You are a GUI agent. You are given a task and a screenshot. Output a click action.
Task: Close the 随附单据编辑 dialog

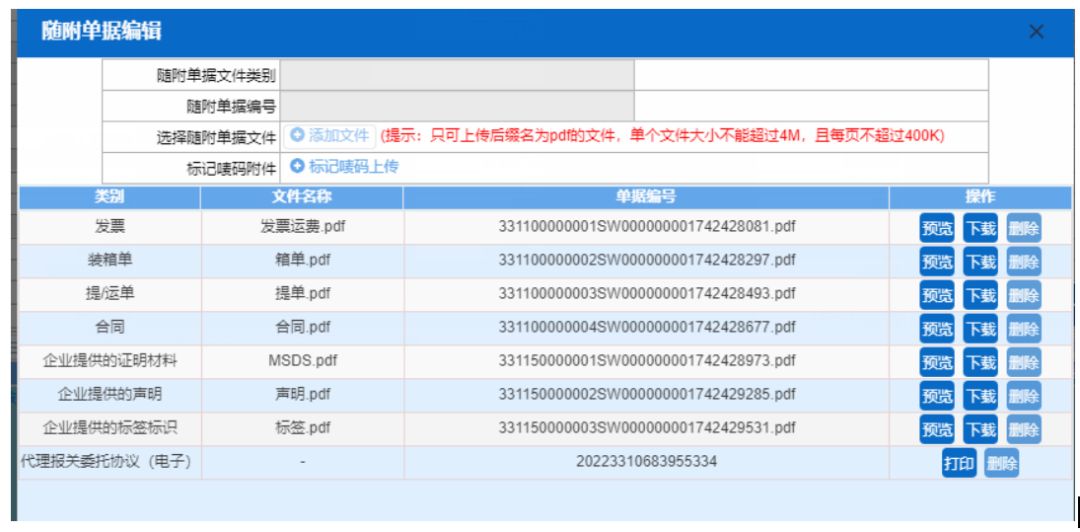coord(1036,31)
